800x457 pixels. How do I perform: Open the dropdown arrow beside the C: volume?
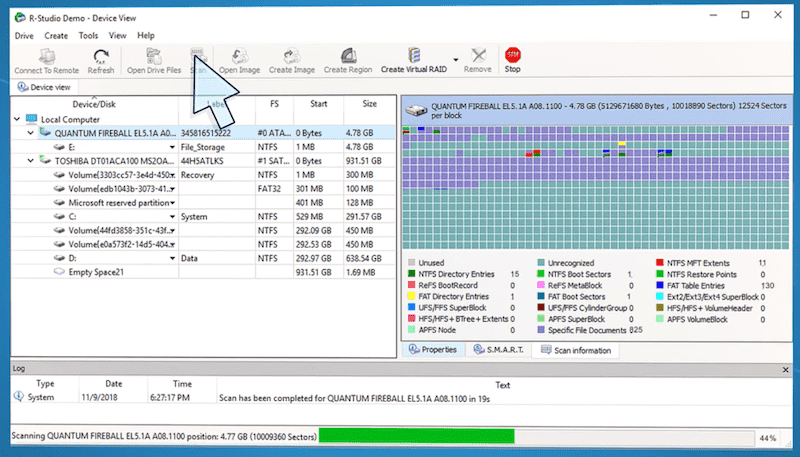tap(172, 216)
